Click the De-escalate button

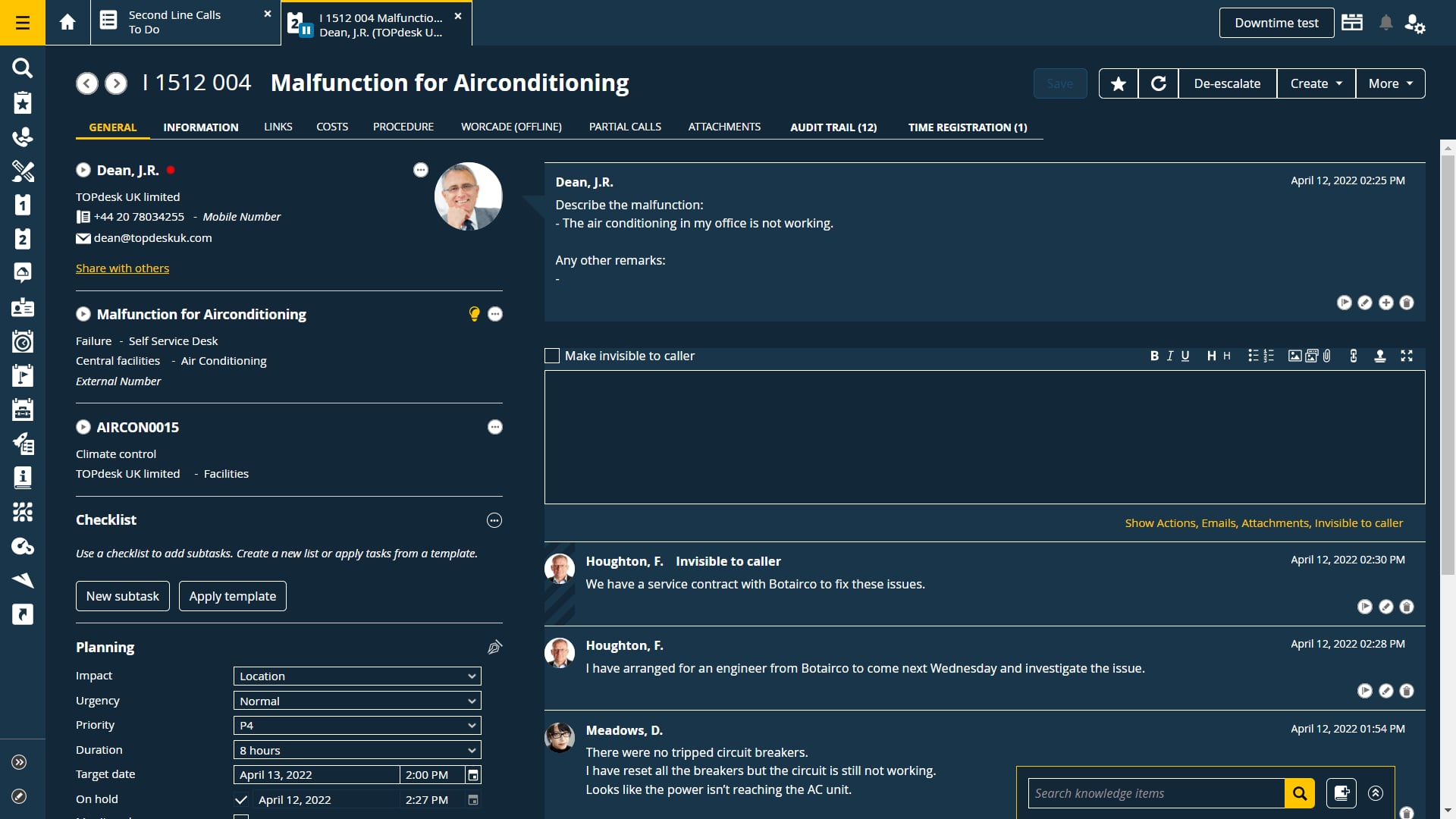click(x=1227, y=83)
